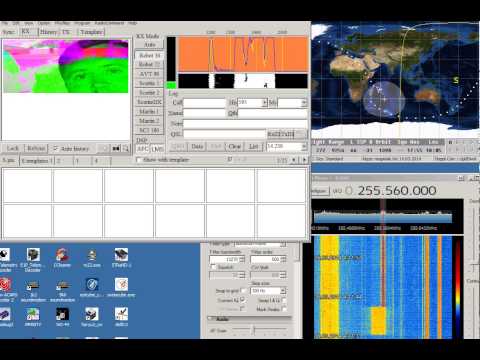Image resolution: width=480 pixels, height=360 pixels.
Task: Click the 255.560.000 frequency display
Action: point(397,191)
